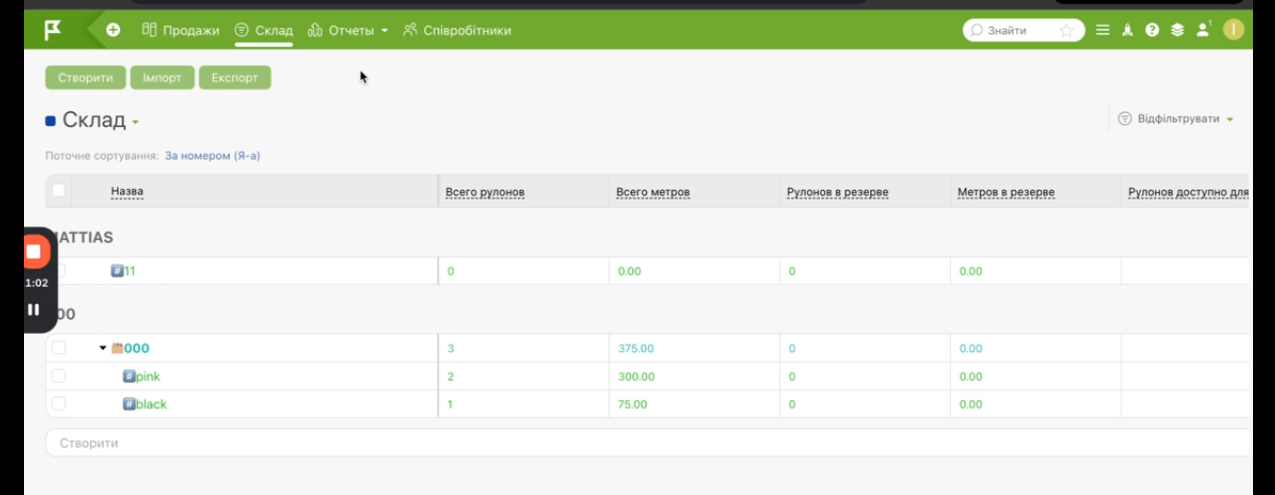Screen dimensions: 1275x495
Task: Sort by Рулонов в резерве column header
Action: (838, 191)
